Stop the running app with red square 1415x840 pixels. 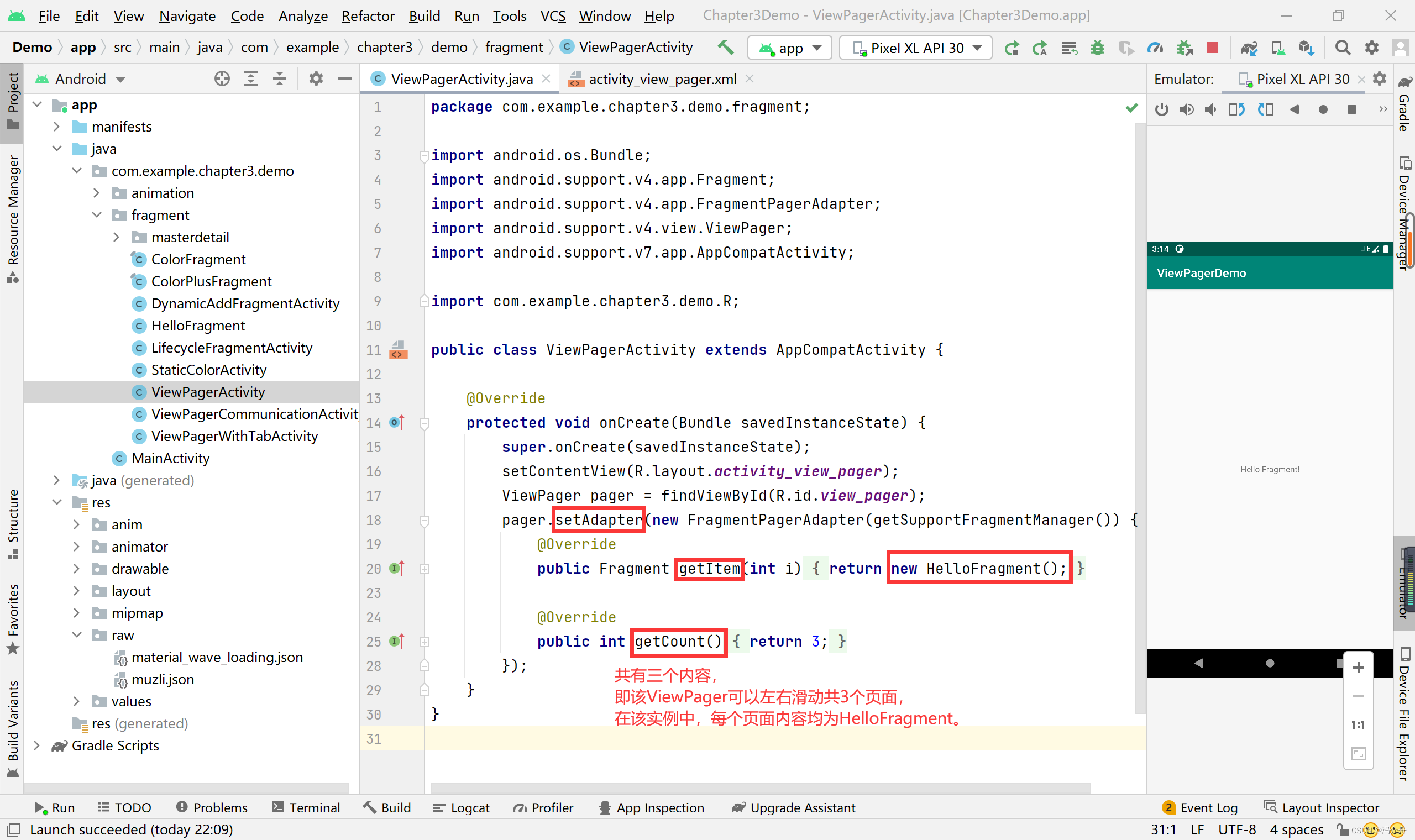click(1212, 48)
